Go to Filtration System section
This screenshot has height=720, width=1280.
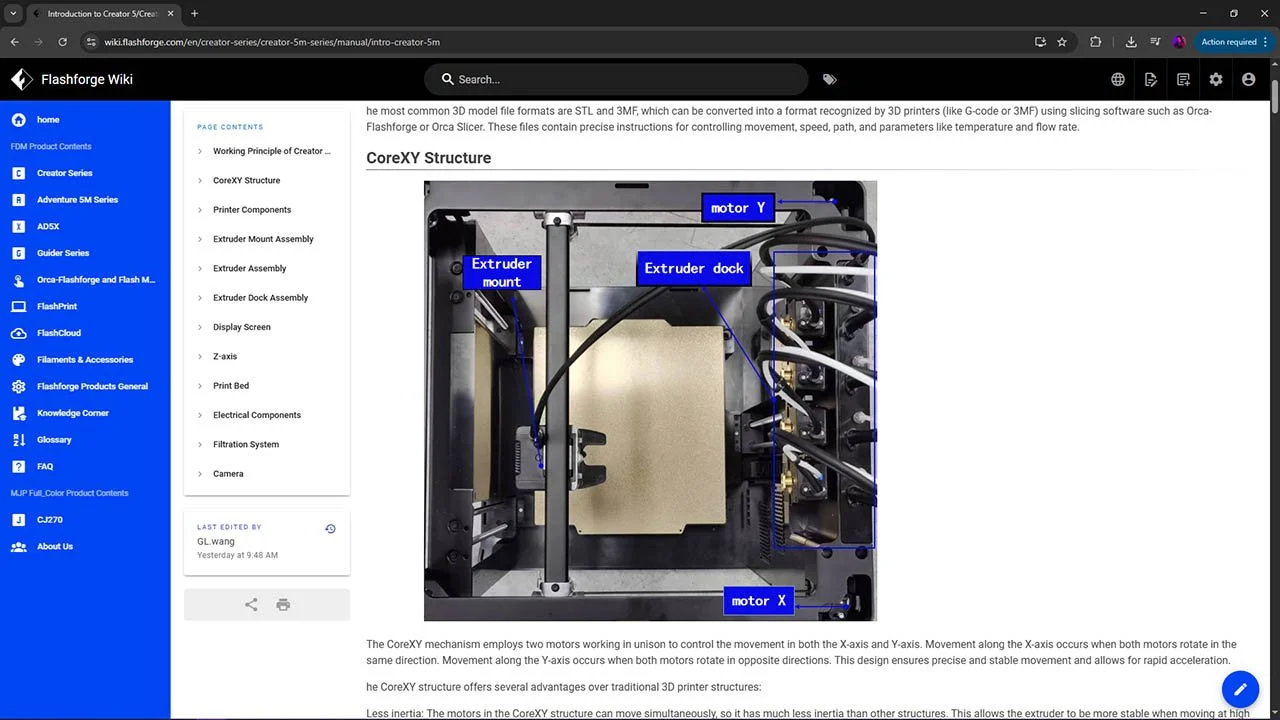[x=246, y=444]
